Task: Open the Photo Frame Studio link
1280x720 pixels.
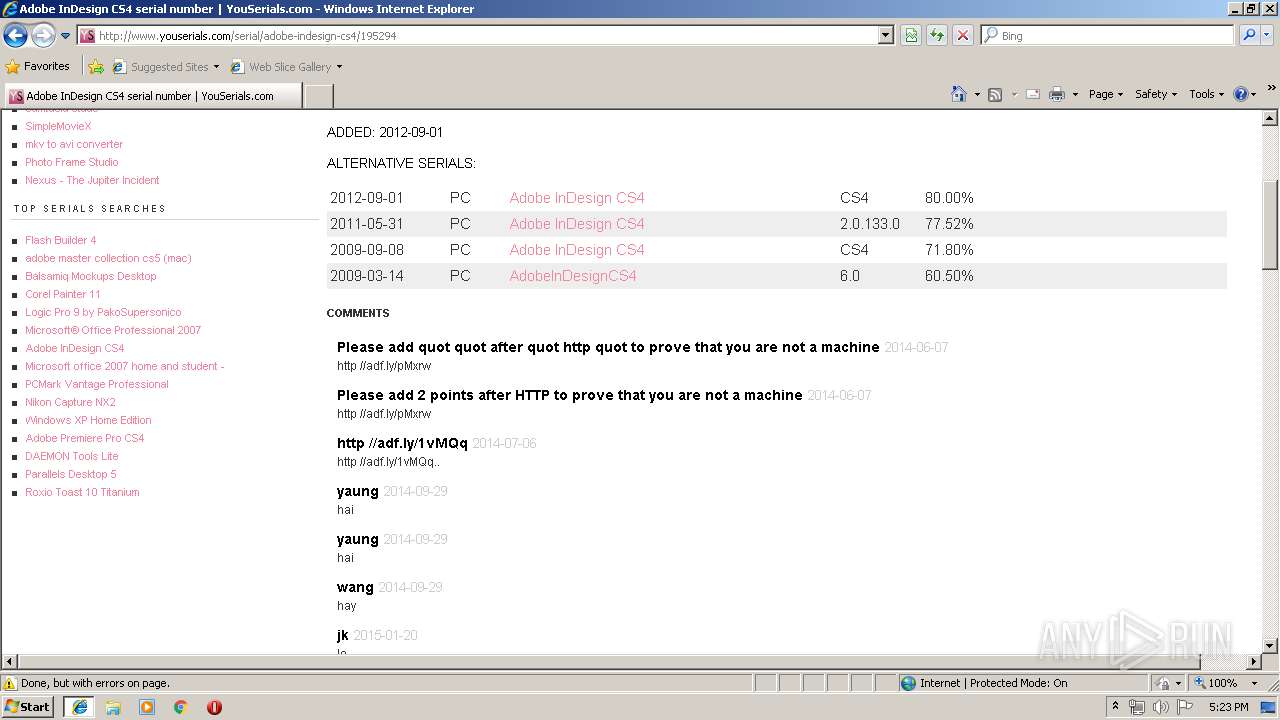Action: click(72, 162)
